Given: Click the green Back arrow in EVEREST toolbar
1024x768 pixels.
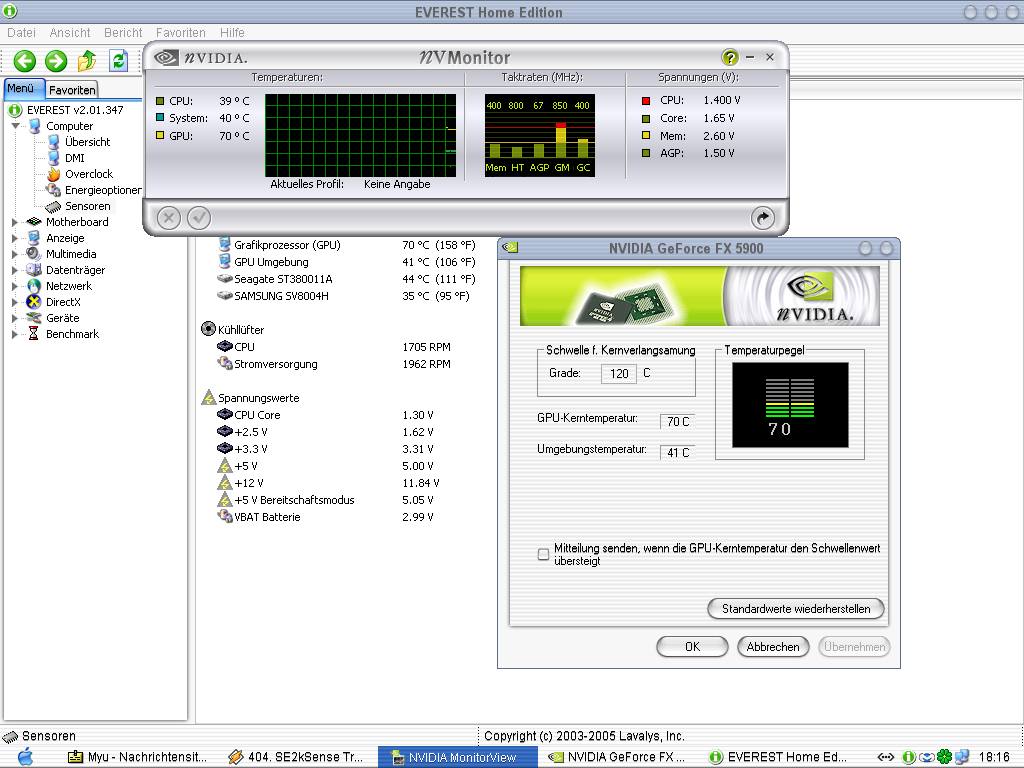Looking at the screenshot, I should point(25,61).
